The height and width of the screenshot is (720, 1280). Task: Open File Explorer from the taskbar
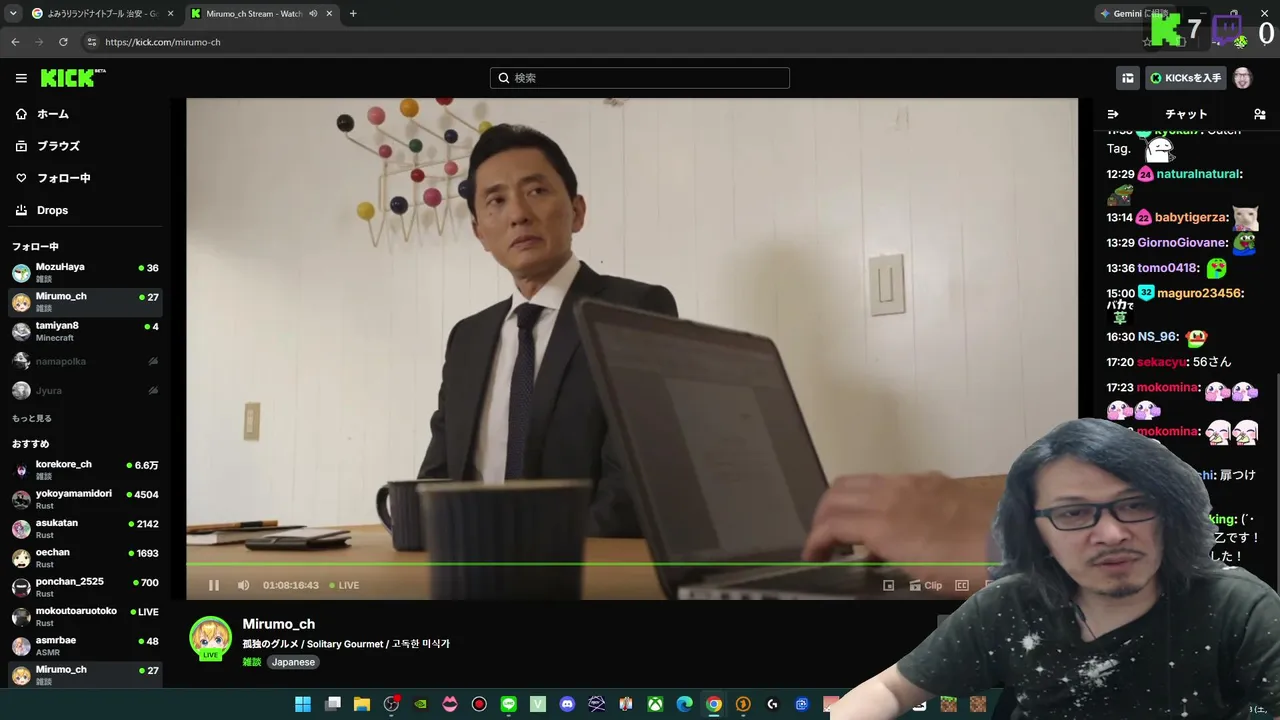tap(362, 704)
